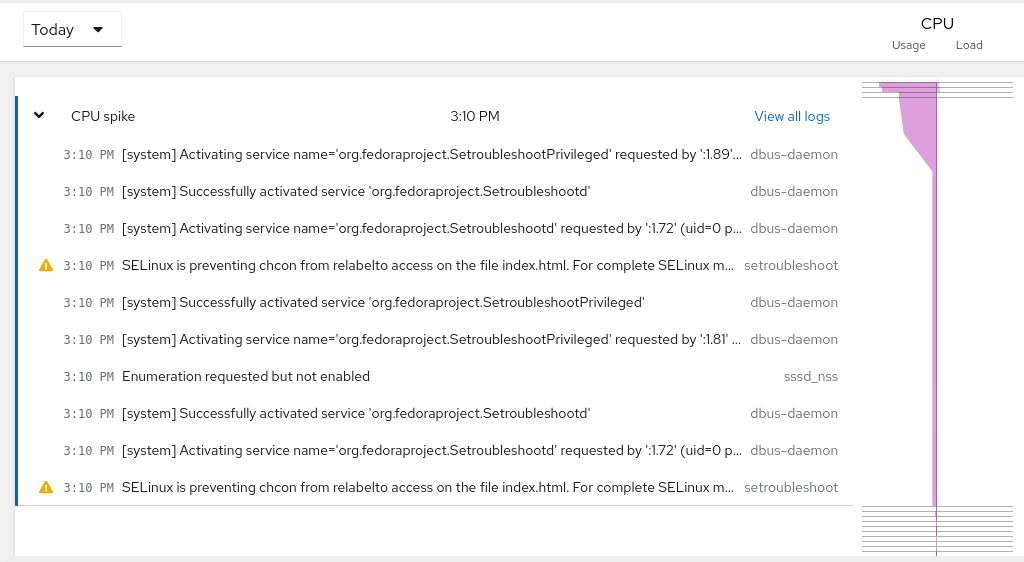
Task: Click the CPU Usage column label
Action: [908, 45]
